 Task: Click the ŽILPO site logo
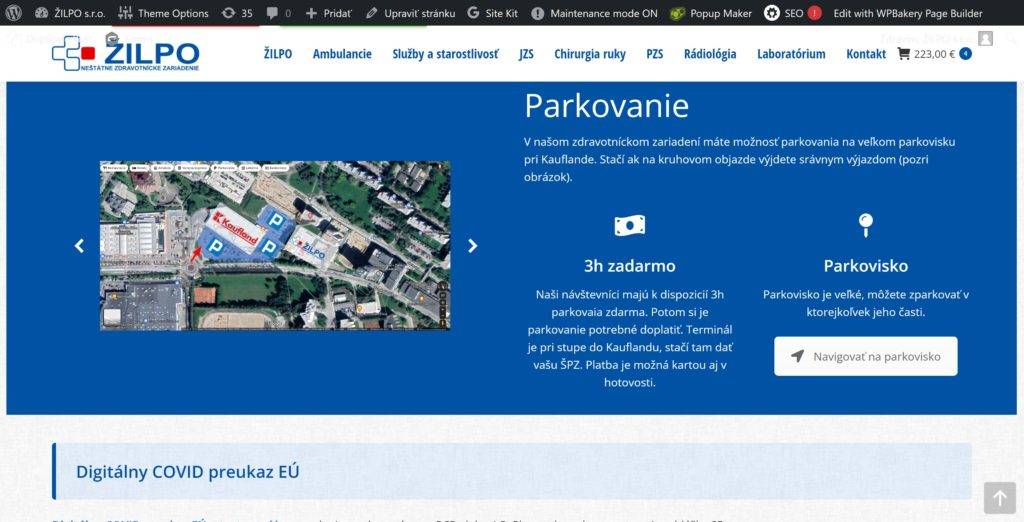click(125, 52)
